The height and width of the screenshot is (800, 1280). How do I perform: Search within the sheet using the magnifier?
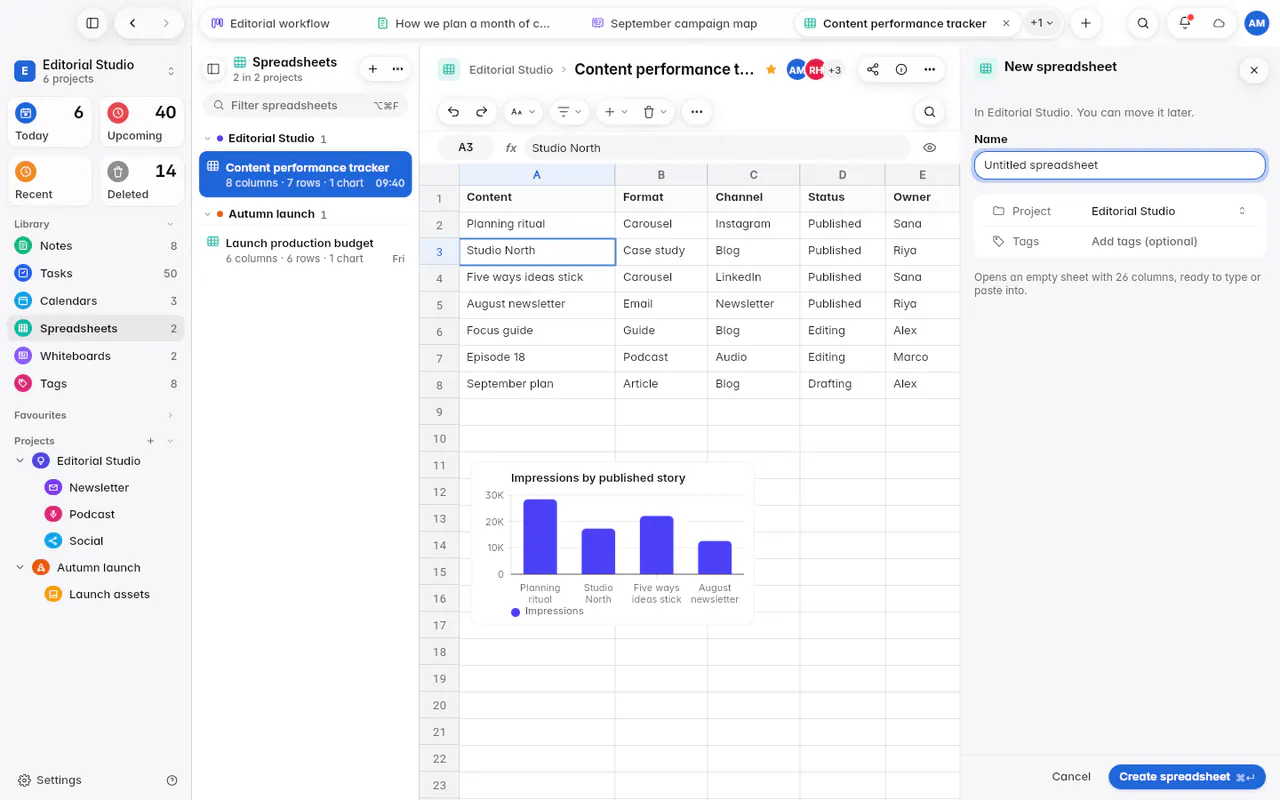click(930, 112)
